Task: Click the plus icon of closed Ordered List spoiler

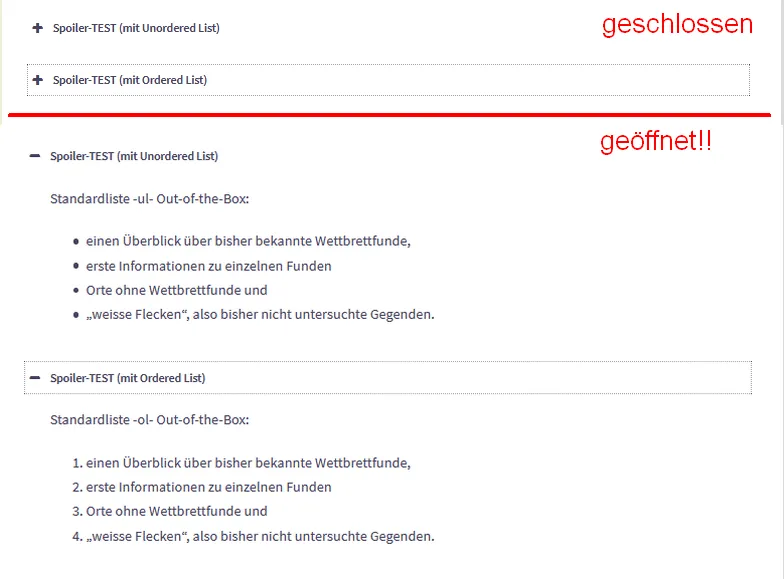Action: click(38, 80)
